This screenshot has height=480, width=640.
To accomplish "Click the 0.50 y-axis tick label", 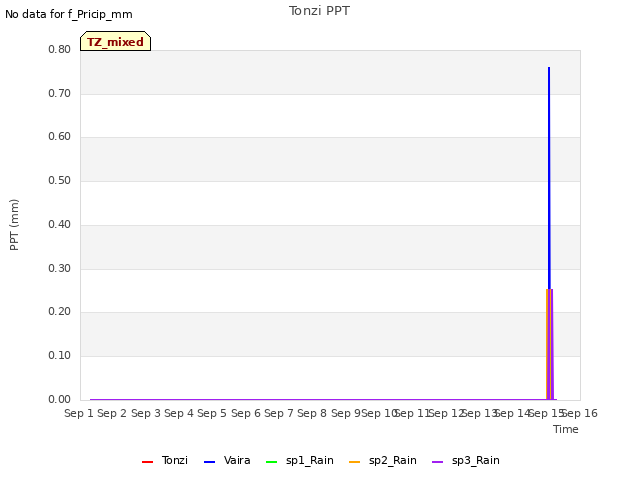I will click(x=60, y=180).
